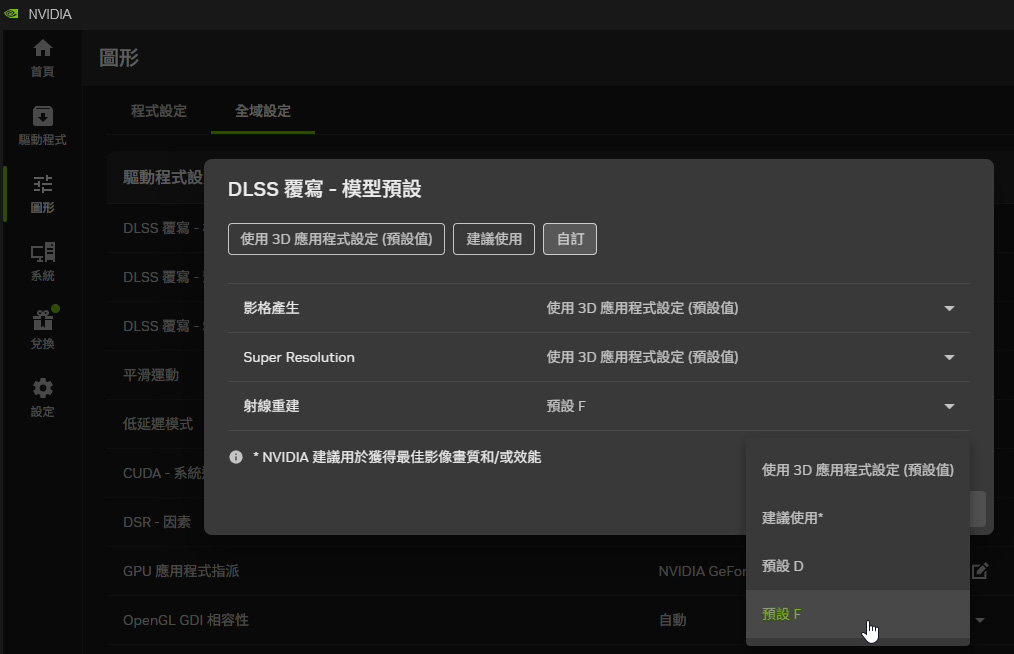Image resolution: width=1014 pixels, height=654 pixels.
Task: Click the DSR - 因素 setting row
Action: [x=156, y=522]
